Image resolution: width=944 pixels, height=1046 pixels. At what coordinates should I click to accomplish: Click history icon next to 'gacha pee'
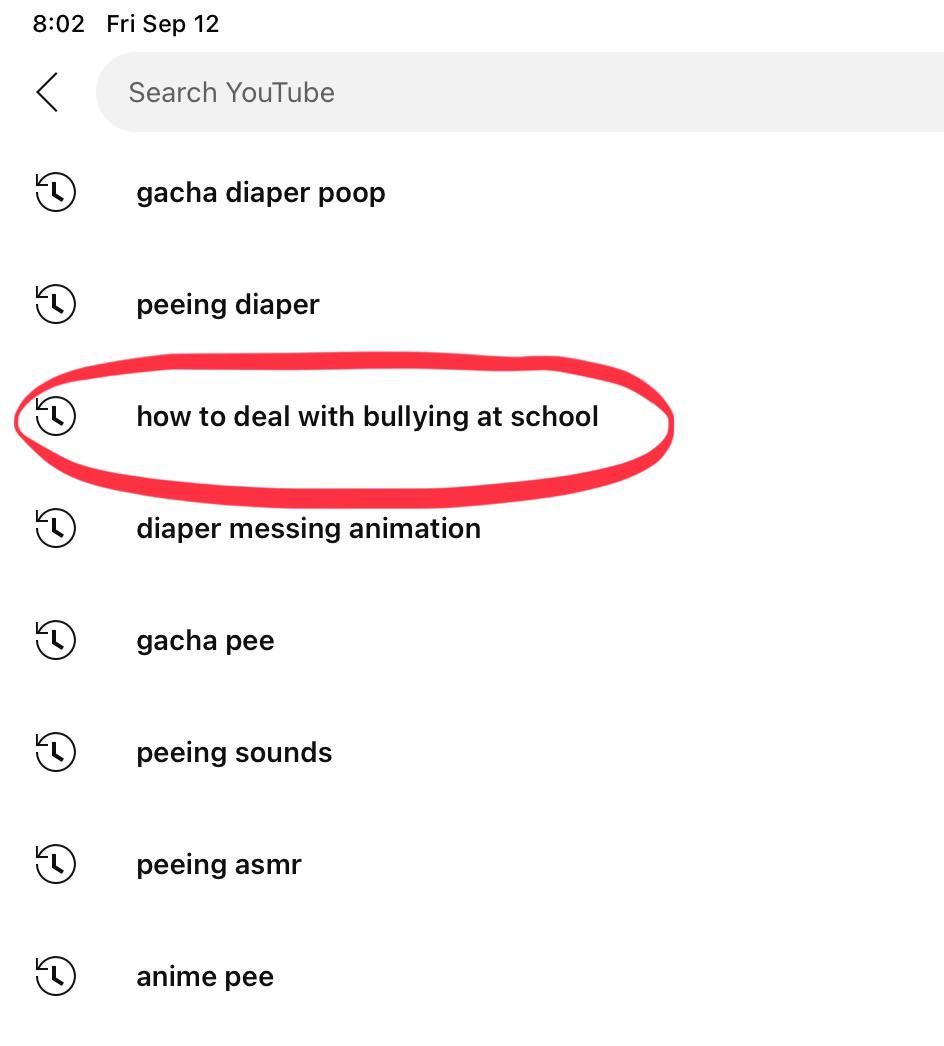coord(55,640)
